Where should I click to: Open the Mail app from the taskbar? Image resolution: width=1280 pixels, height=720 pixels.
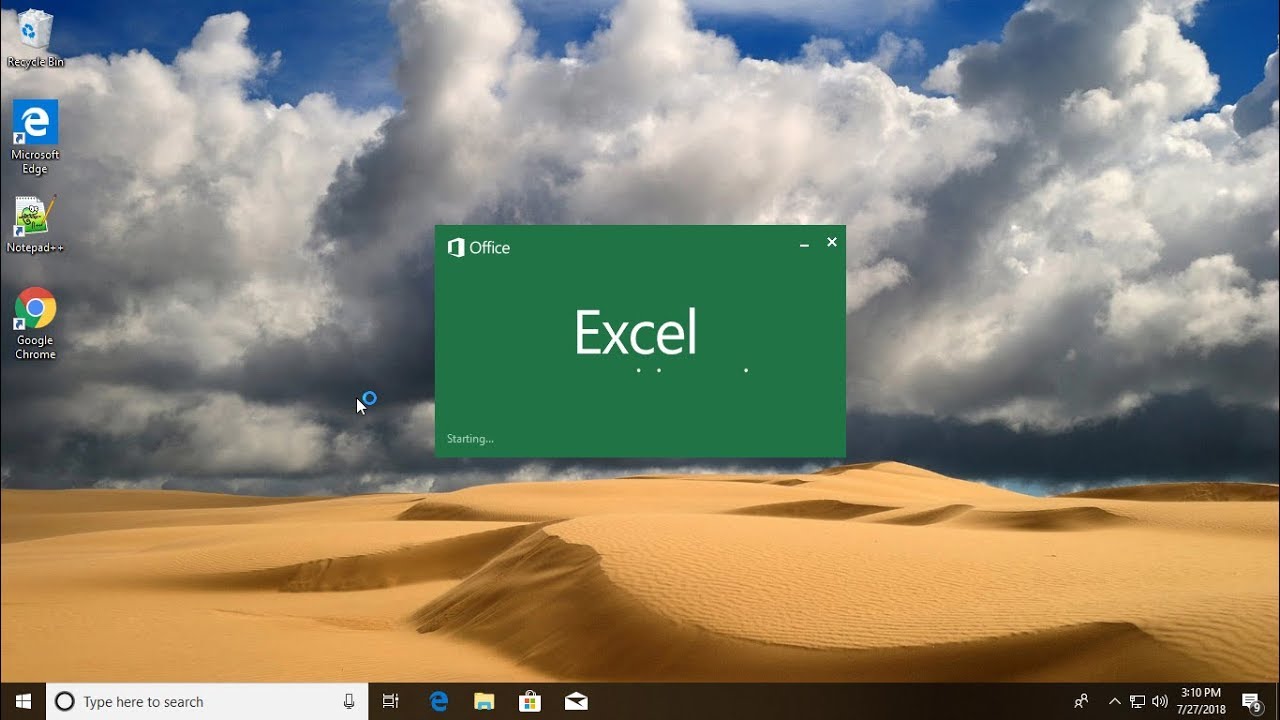(x=576, y=702)
